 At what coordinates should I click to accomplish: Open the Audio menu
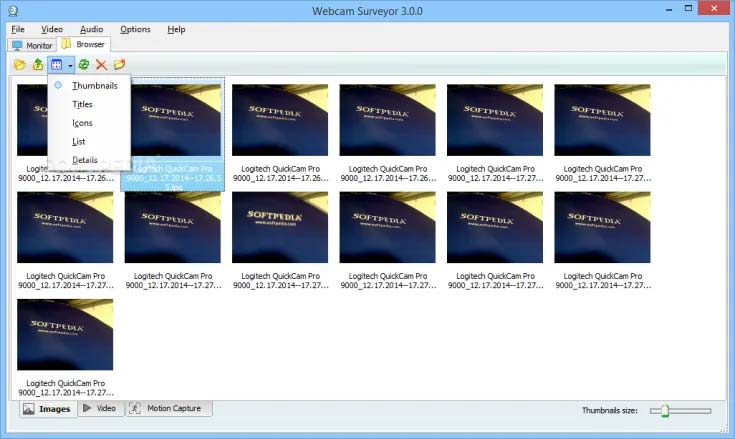coord(91,29)
